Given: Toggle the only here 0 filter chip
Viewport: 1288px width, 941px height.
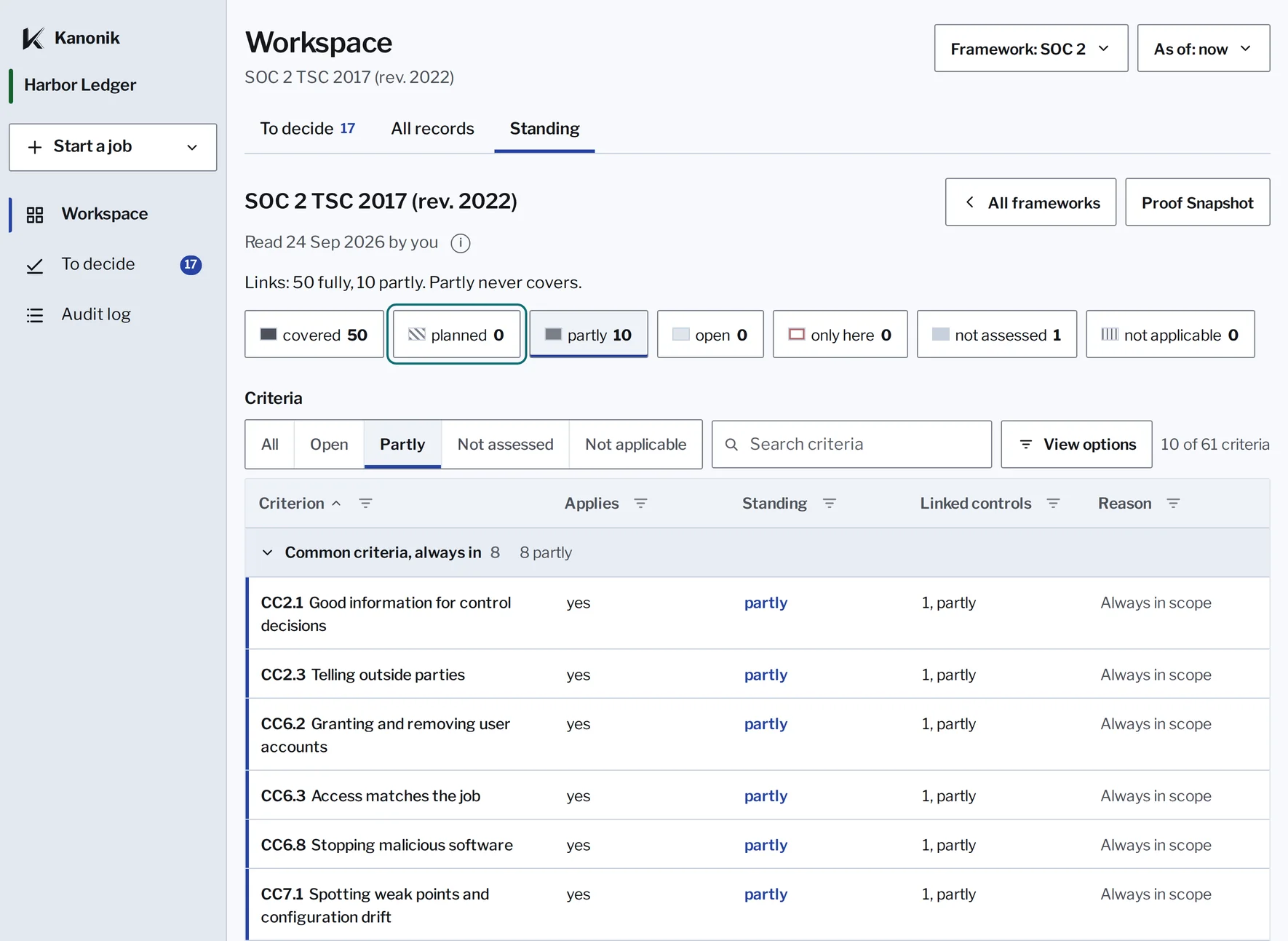Looking at the screenshot, I should click(840, 335).
